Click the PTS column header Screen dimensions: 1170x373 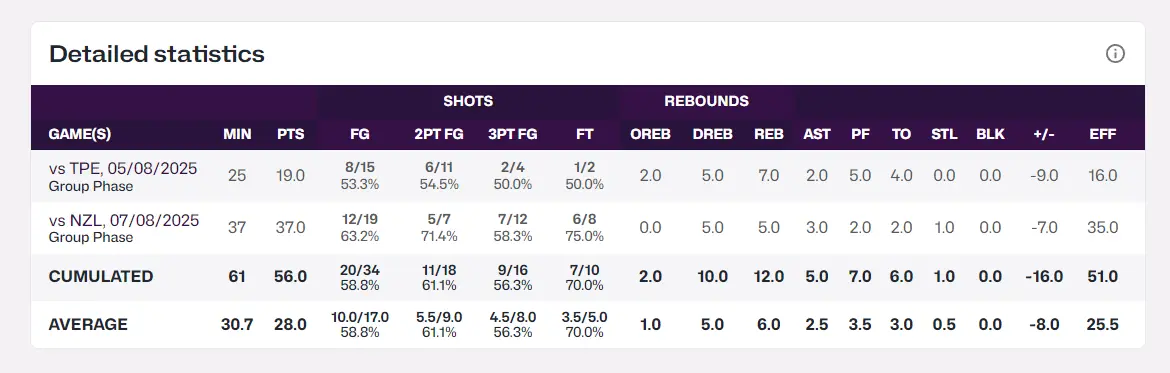tap(290, 135)
